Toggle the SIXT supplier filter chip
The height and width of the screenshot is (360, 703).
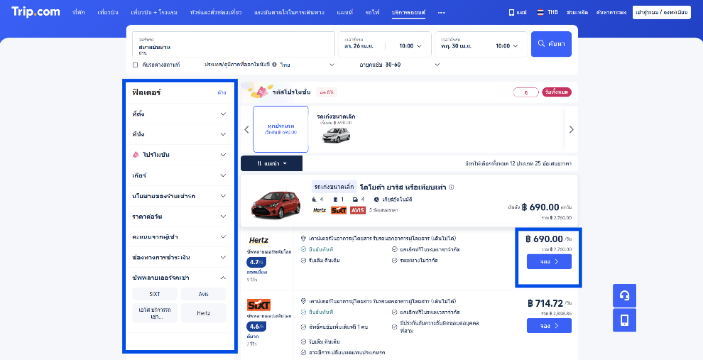point(155,294)
